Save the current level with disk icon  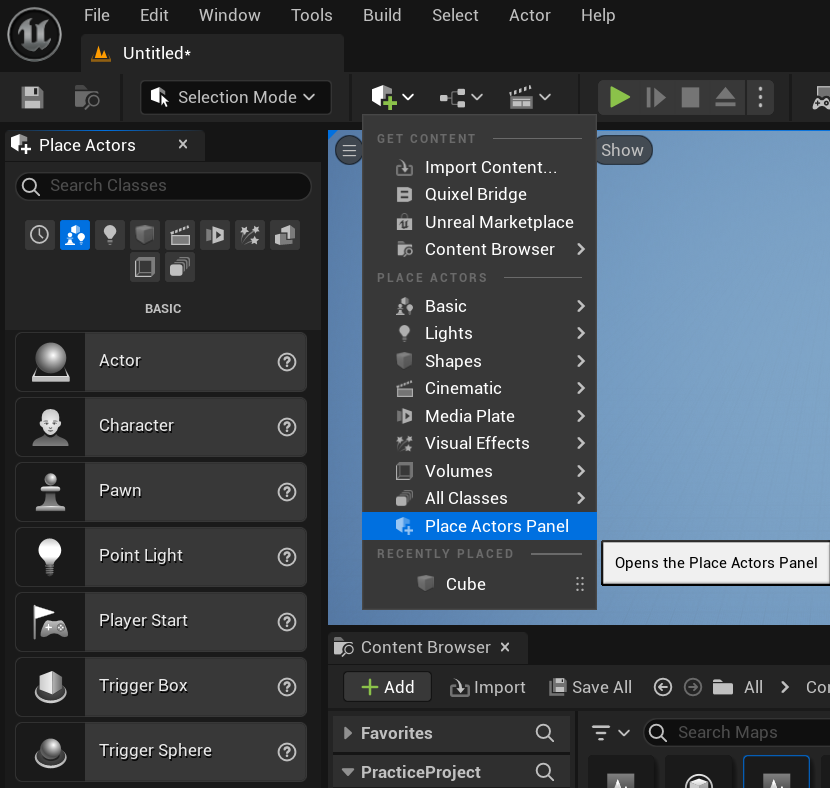tap(32, 97)
